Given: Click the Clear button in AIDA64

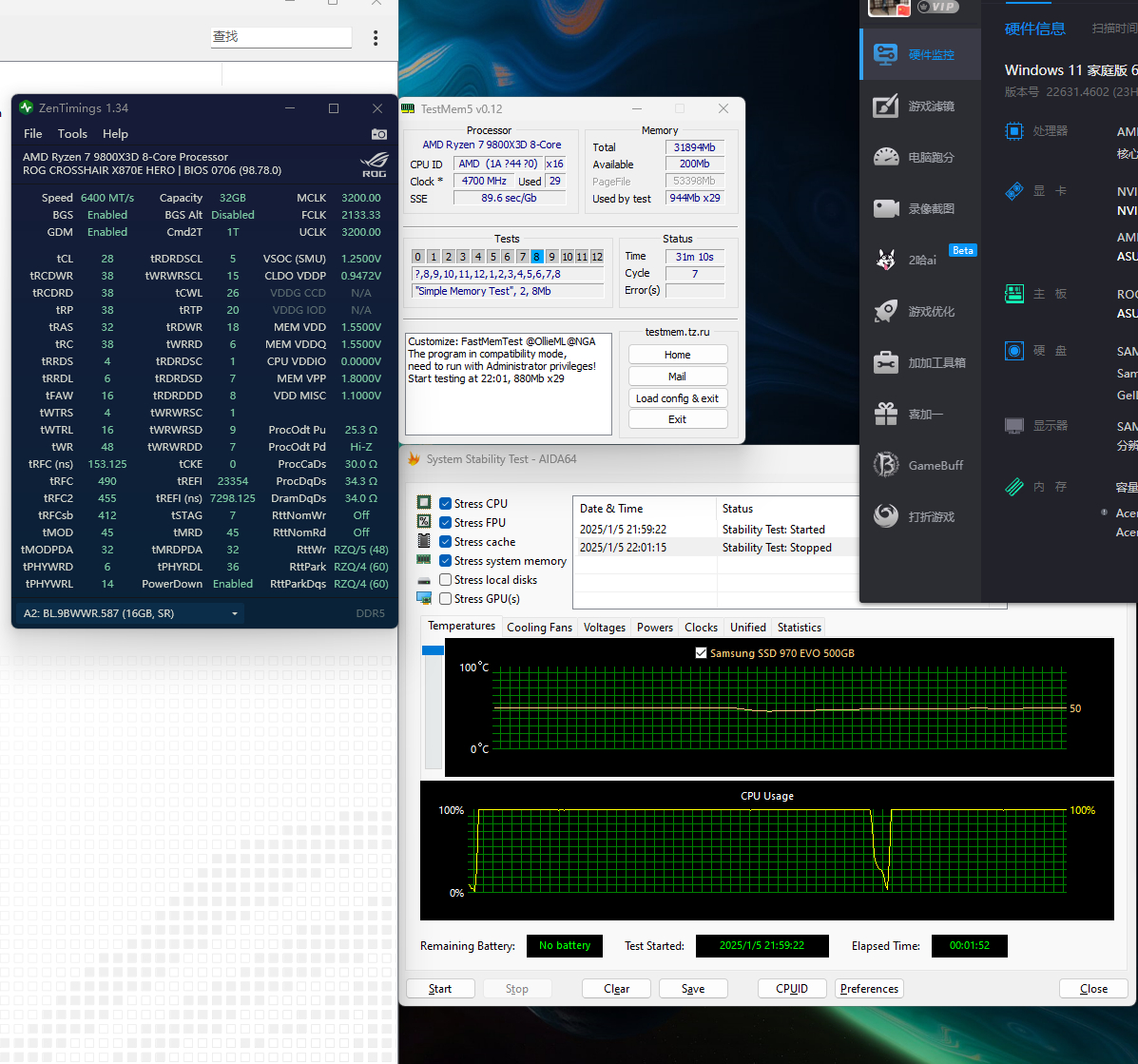Looking at the screenshot, I should [x=616, y=989].
